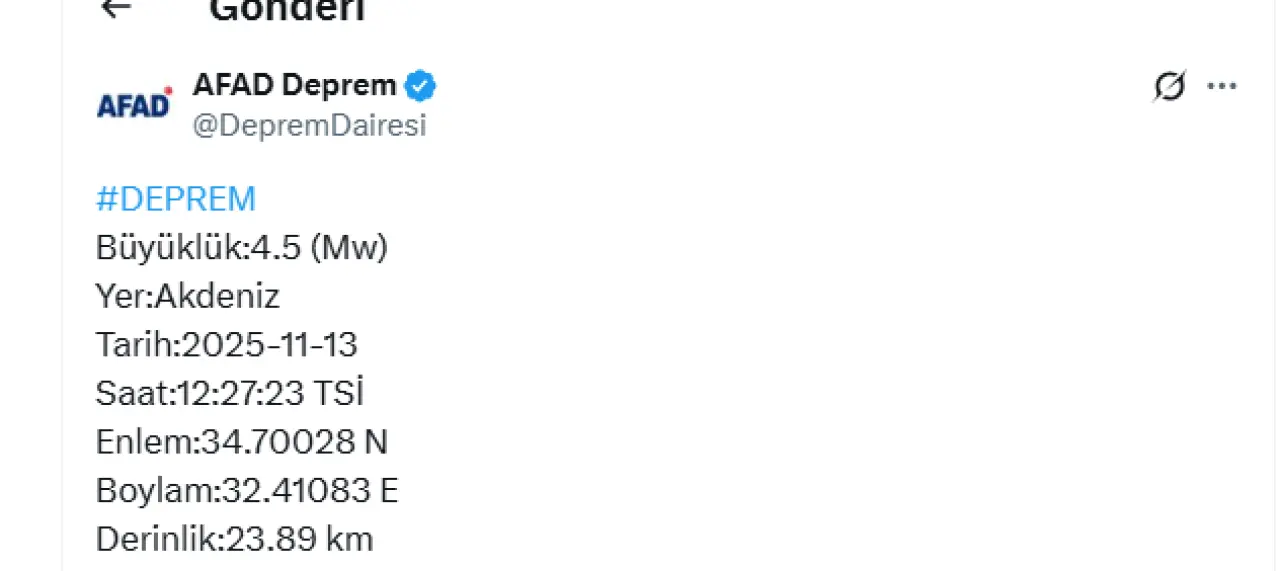Open the AFAD Deprem account name
The image size is (1280, 571).
pos(294,86)
